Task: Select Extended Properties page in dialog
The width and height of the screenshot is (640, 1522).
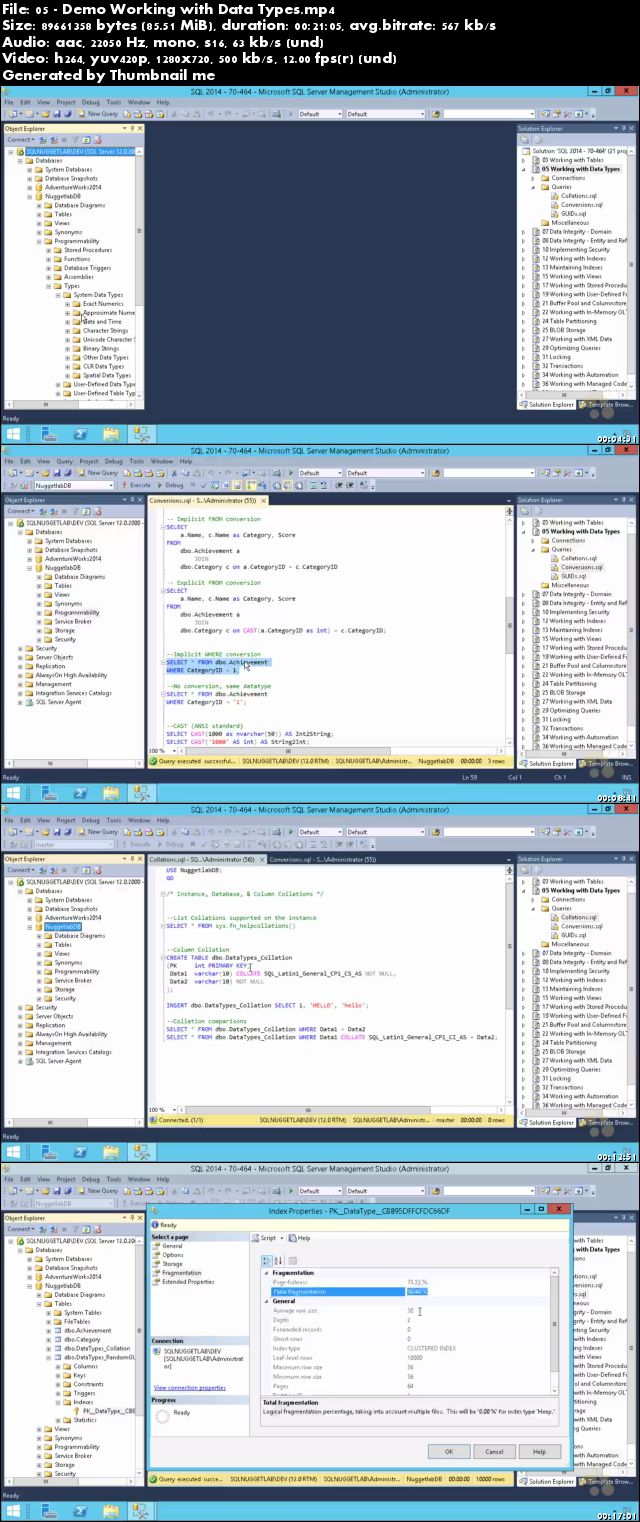Action: tap(187, 1282)
